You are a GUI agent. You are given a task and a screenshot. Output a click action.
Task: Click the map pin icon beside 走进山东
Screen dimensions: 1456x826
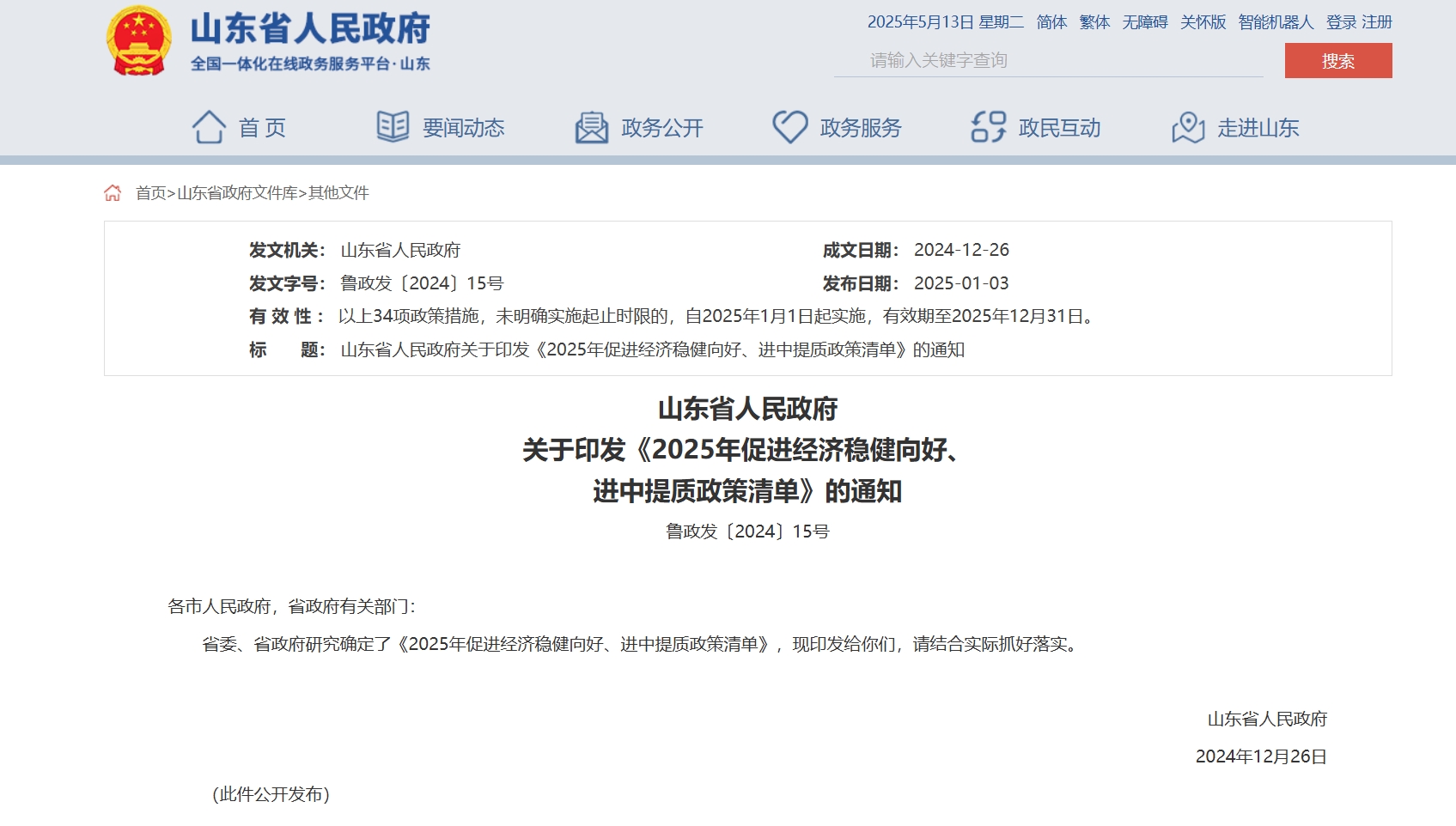[1187, 127]
